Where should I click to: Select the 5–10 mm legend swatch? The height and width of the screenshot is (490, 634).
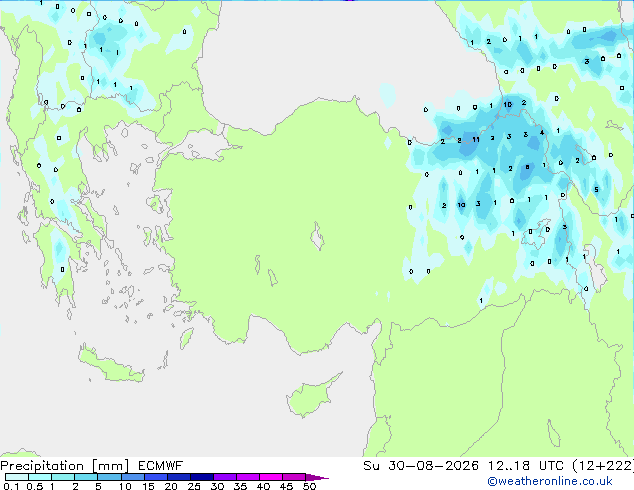[x=109, y=477]
